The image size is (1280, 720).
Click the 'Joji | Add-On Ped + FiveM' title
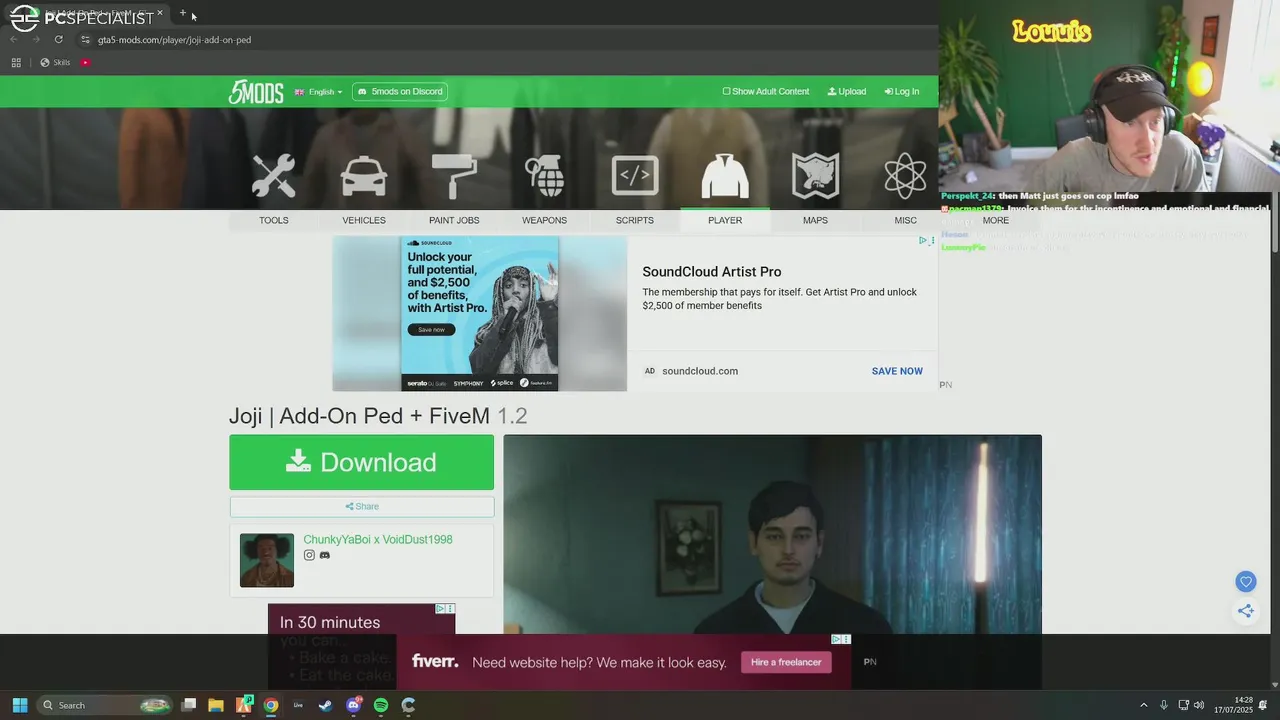click(x=359, y=416)
